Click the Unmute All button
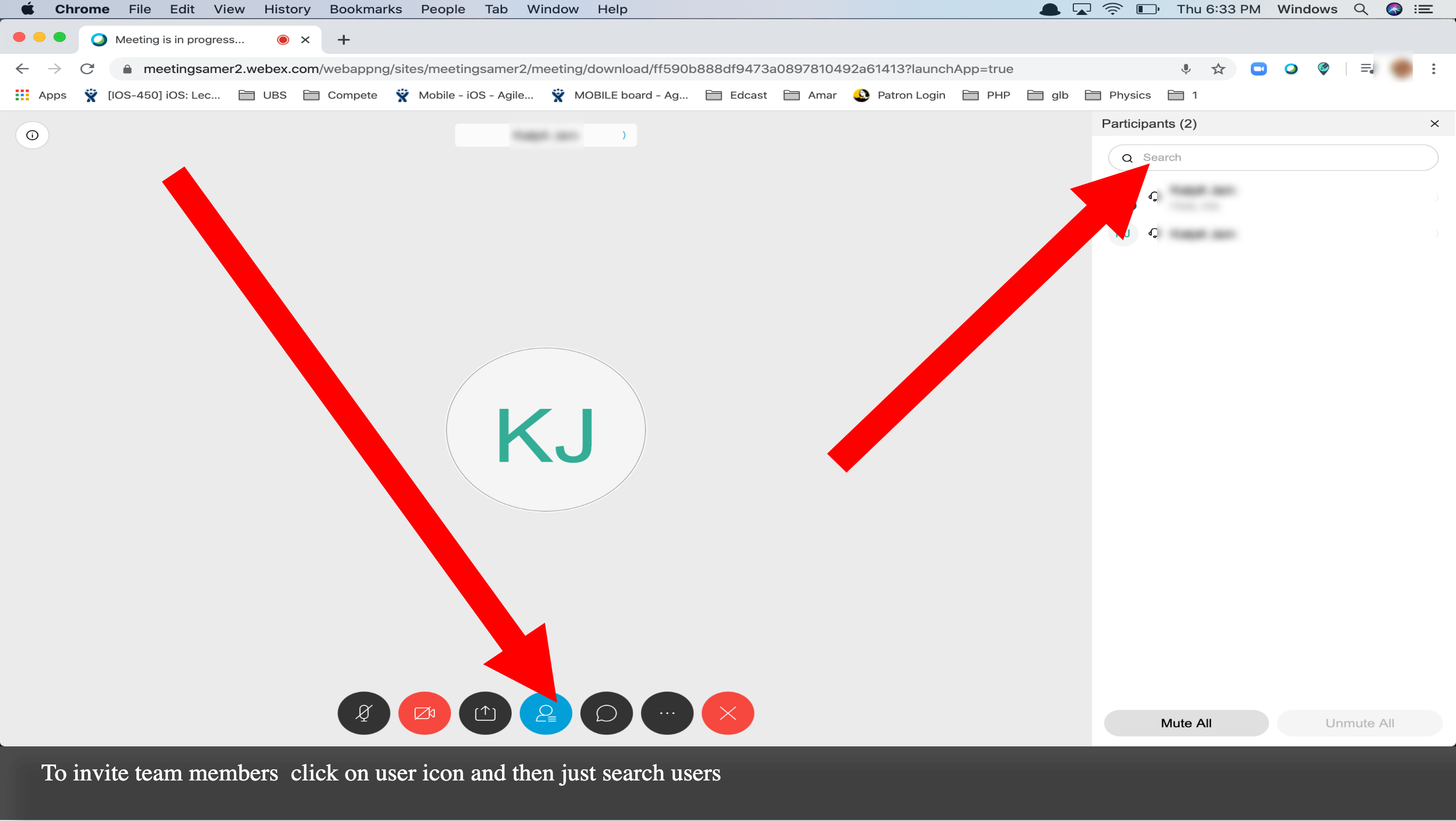This screenshot has width=1456, height=821. point(1360,722)
